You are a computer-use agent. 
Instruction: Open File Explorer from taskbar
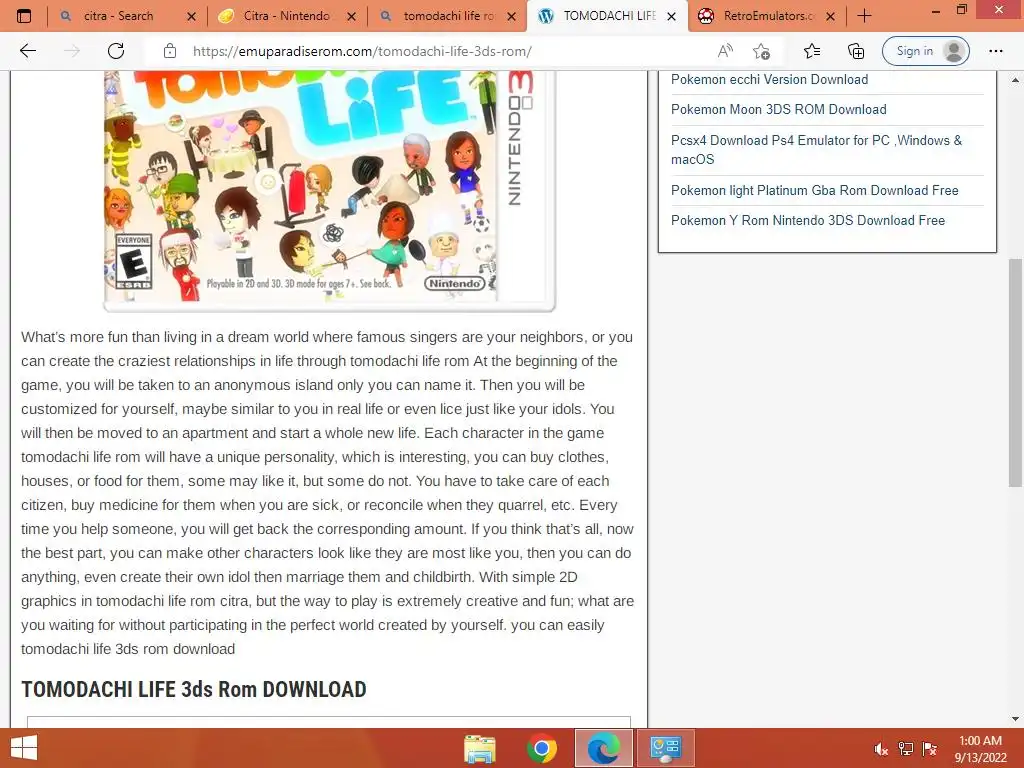click(480, 748)
